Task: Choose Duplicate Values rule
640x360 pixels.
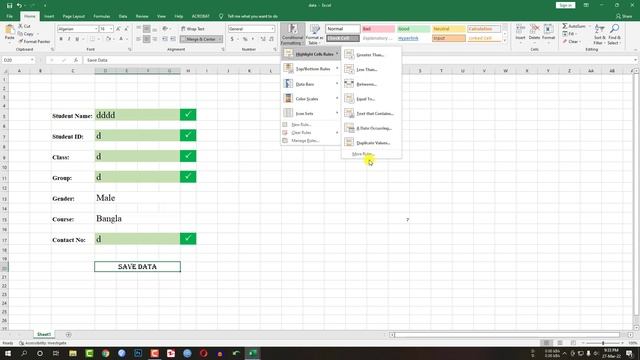Action: pyautogui.click(x=371, y=143)
